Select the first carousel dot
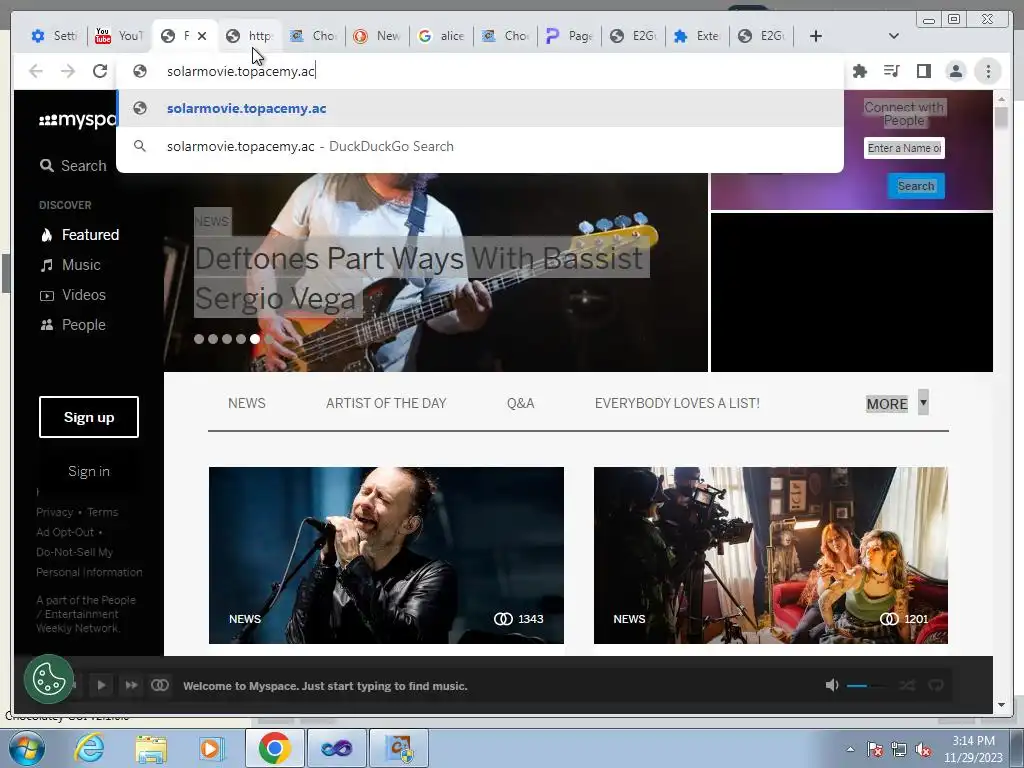 [199, 339]
